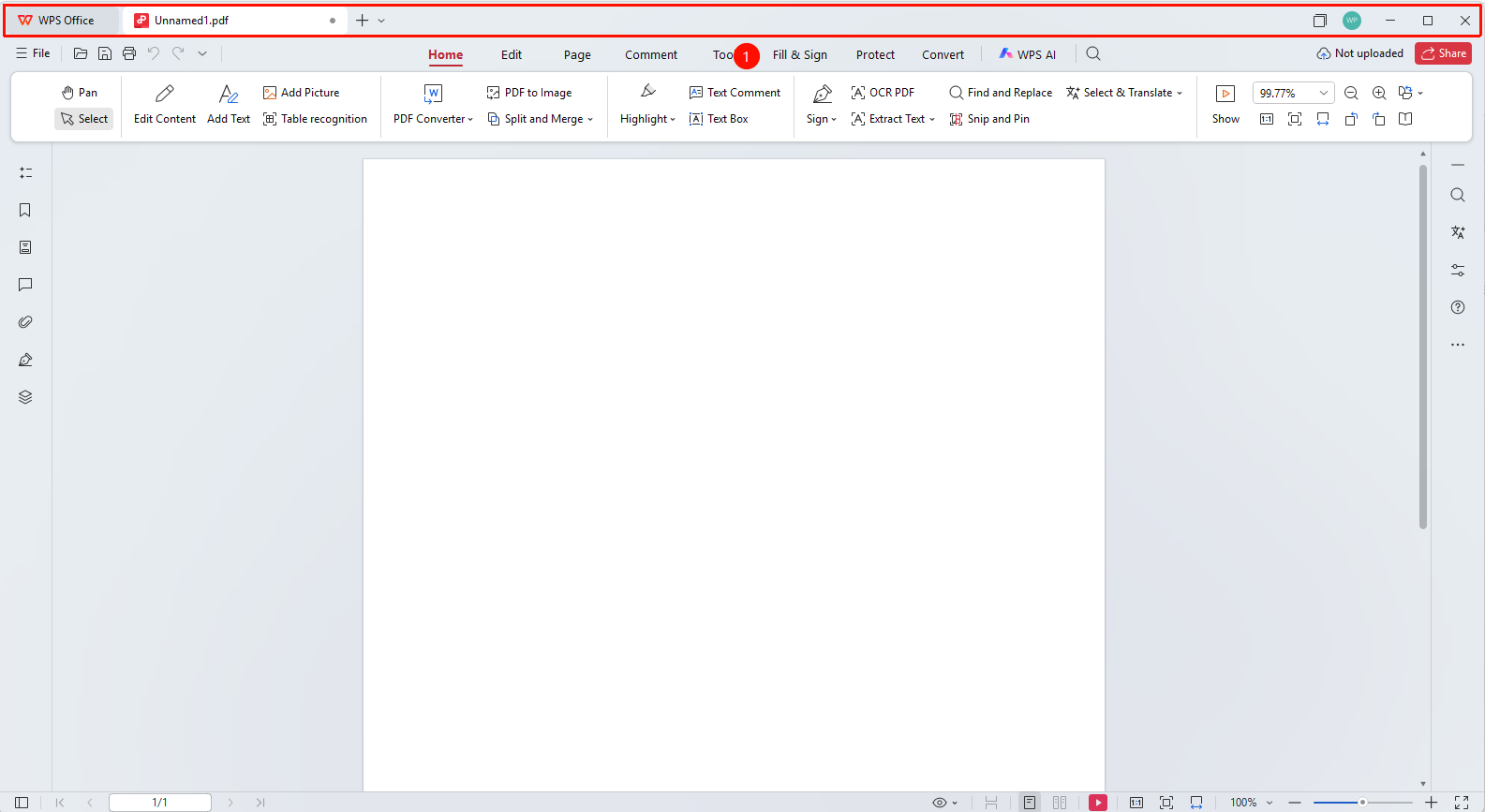Viewport: 1485px width, 812px height.
Task: Open the comments sidebar panel
Action: coord(25,285)
